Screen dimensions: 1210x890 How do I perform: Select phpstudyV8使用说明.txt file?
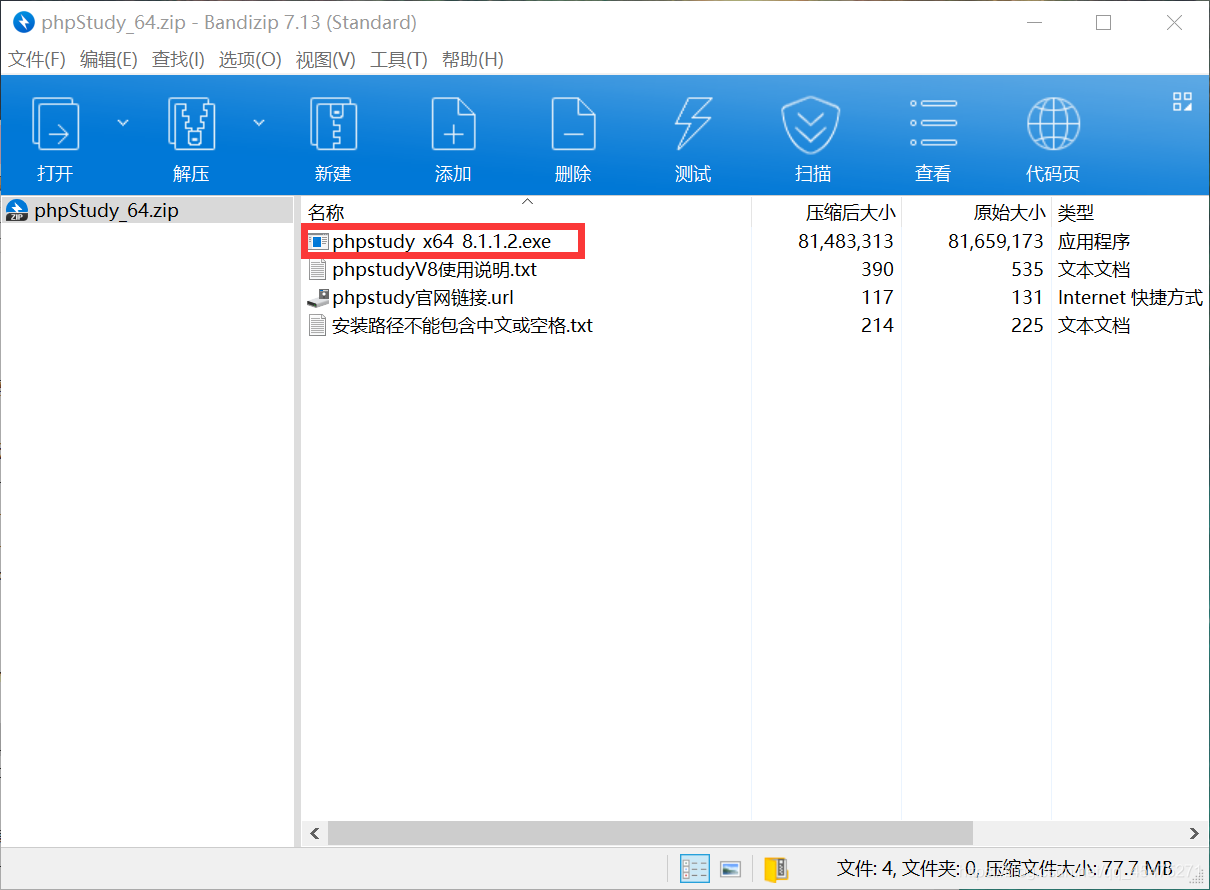(434, 269)
